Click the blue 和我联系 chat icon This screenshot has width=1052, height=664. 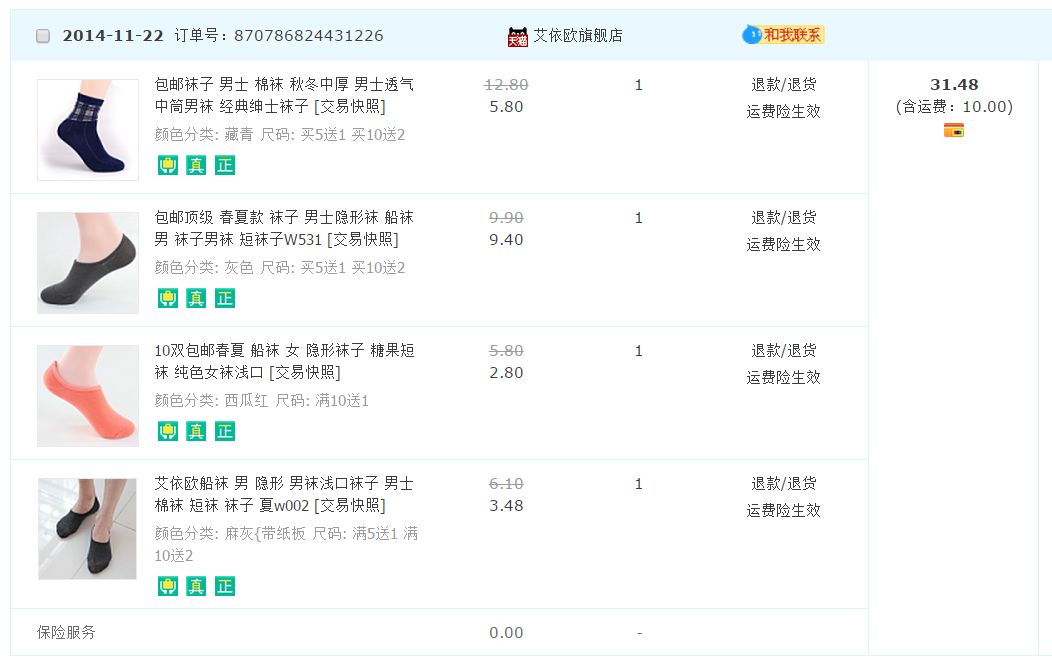(752, 35)
